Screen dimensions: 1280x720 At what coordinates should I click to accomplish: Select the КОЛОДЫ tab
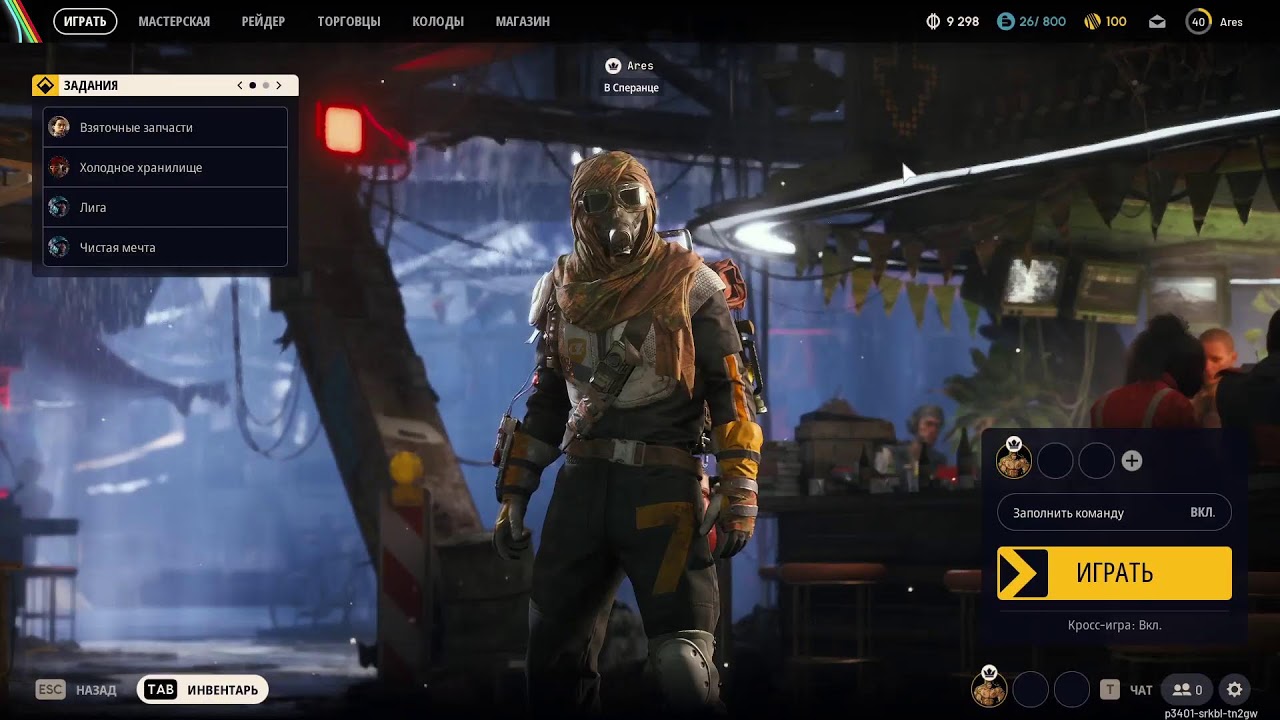pos(438,21)
